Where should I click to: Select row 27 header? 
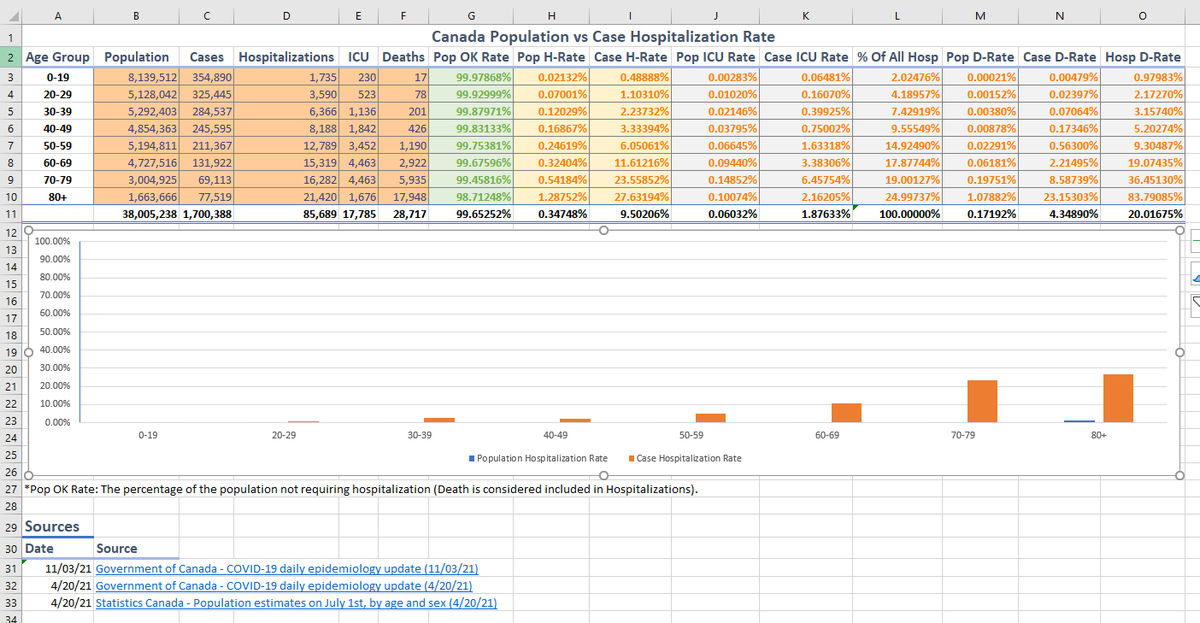click(x=10, y=490)
